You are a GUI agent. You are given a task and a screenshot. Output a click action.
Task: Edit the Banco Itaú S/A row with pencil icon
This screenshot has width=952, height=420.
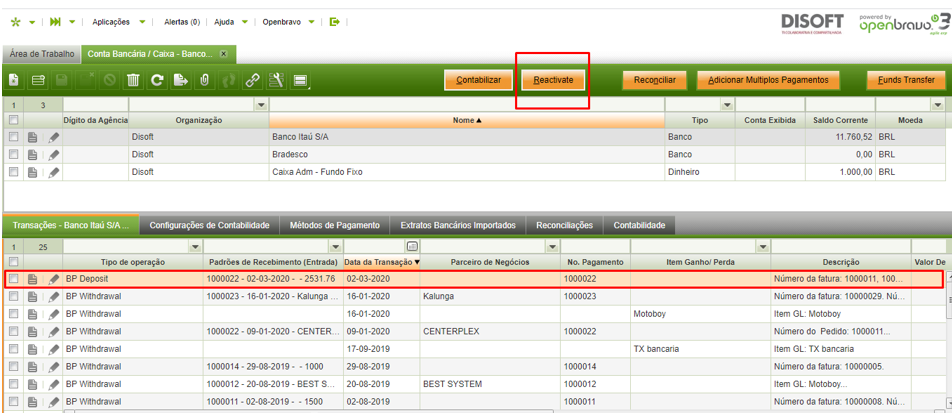[54, 138]
